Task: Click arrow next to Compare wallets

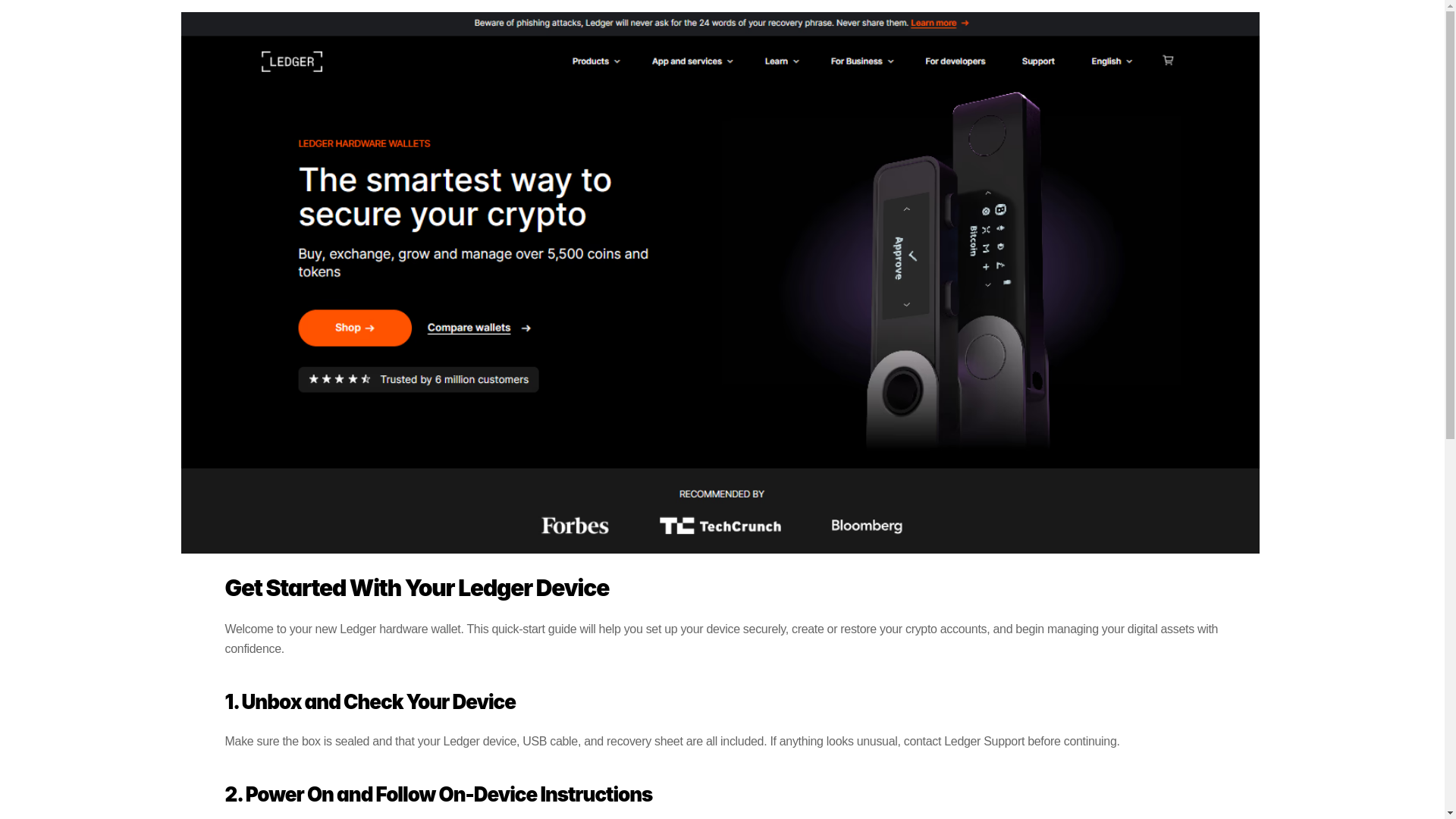Action: [x=526, y=328]
